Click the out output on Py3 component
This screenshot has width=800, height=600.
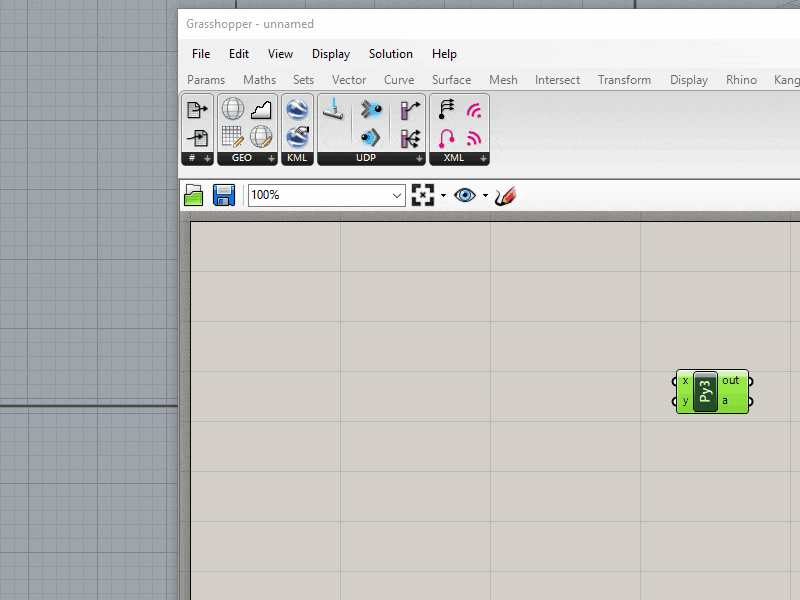(x=731, y=381)
